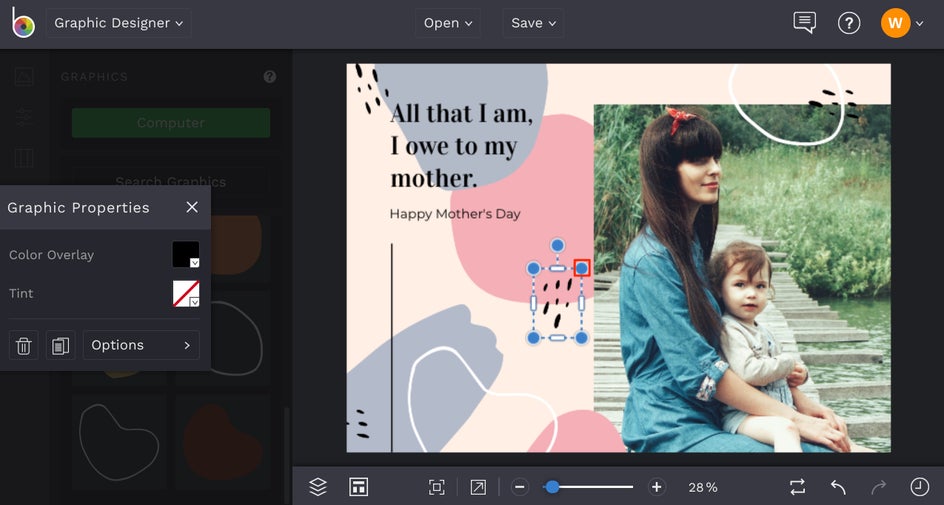Click the Color Overlay label
This screenshot has width=944, height=505.
[x=51, y=255]
